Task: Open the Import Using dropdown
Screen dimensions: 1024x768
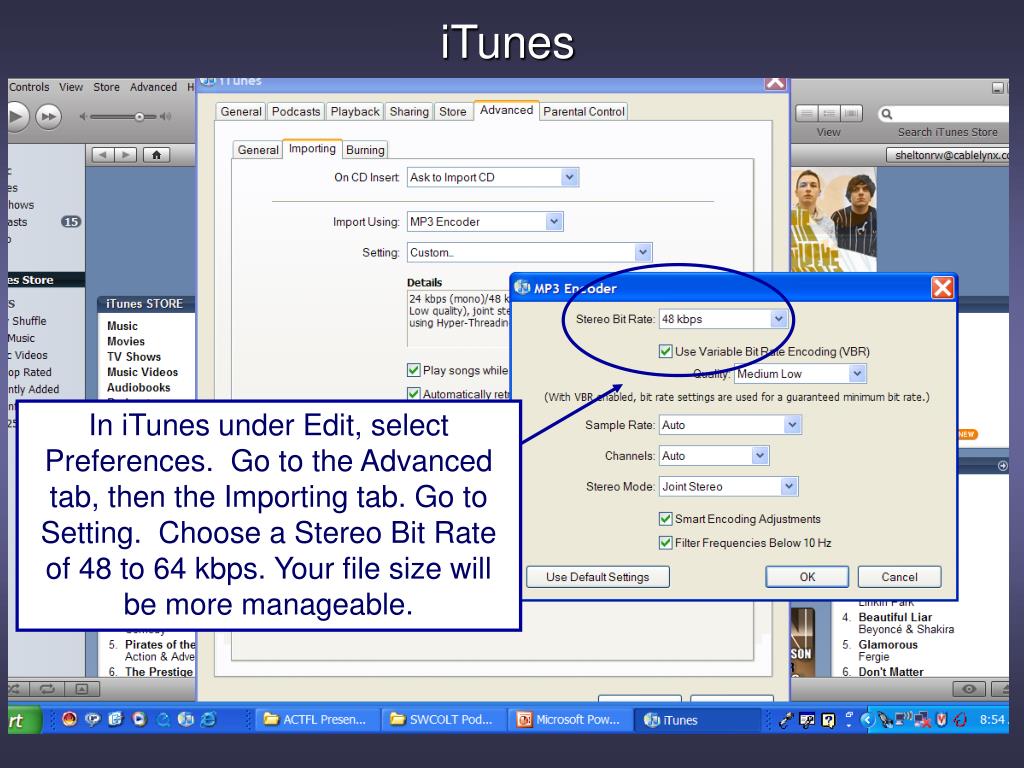Action: coord(485,222)
